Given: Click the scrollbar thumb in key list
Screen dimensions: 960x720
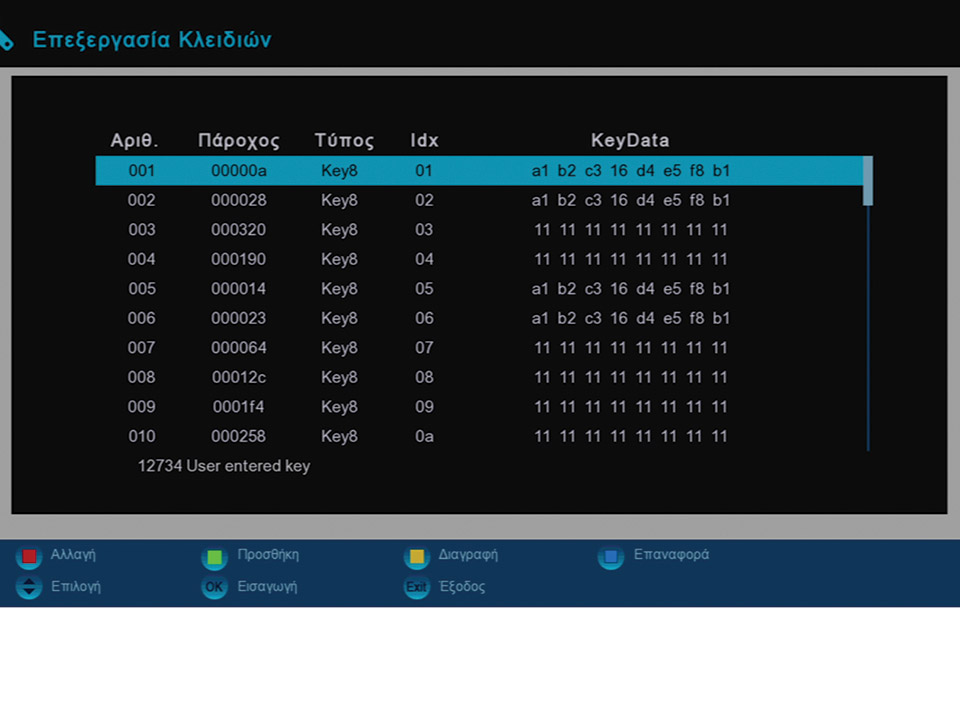Looking at the screenshot, I should pos(868,181).
